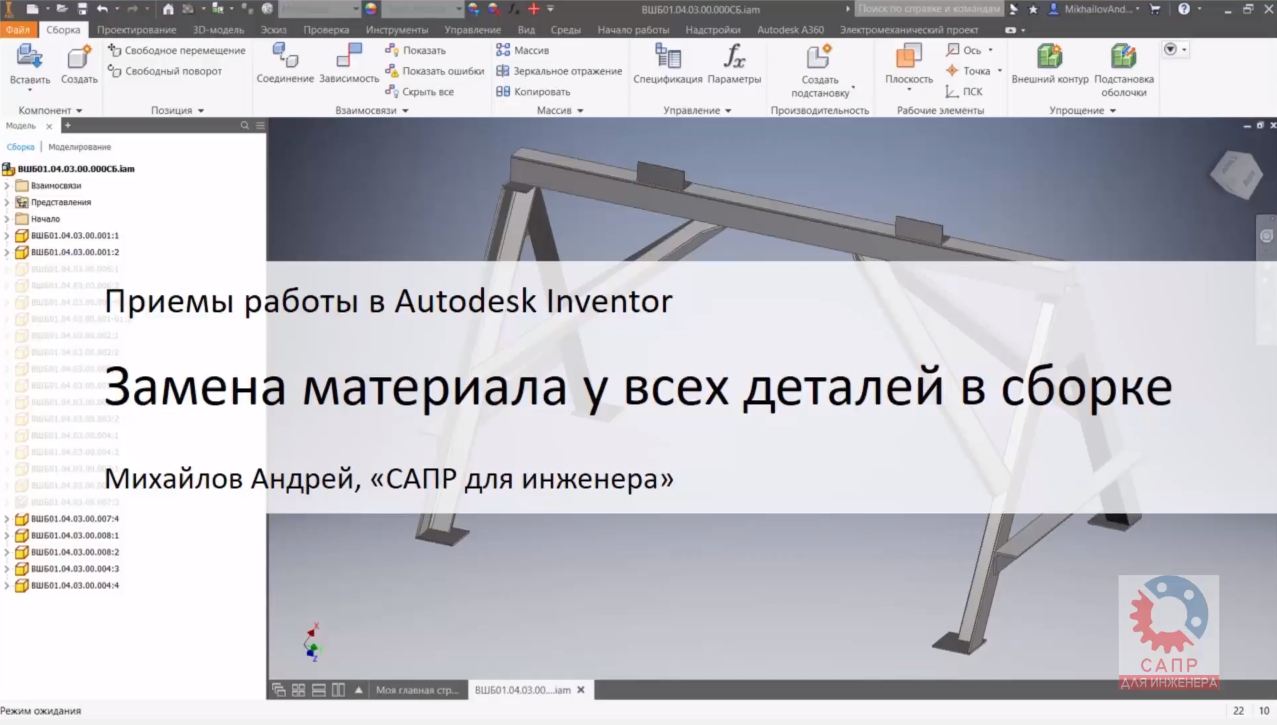Switch to the Инструменты ribbon tab

point(396,30)
